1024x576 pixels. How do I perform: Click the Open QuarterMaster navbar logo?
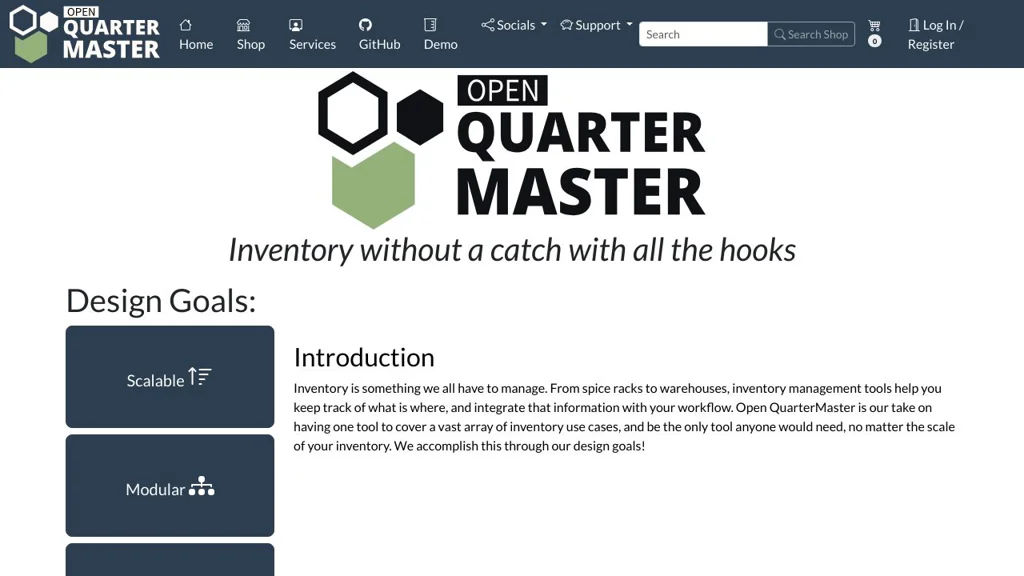(x=85, y=34)
